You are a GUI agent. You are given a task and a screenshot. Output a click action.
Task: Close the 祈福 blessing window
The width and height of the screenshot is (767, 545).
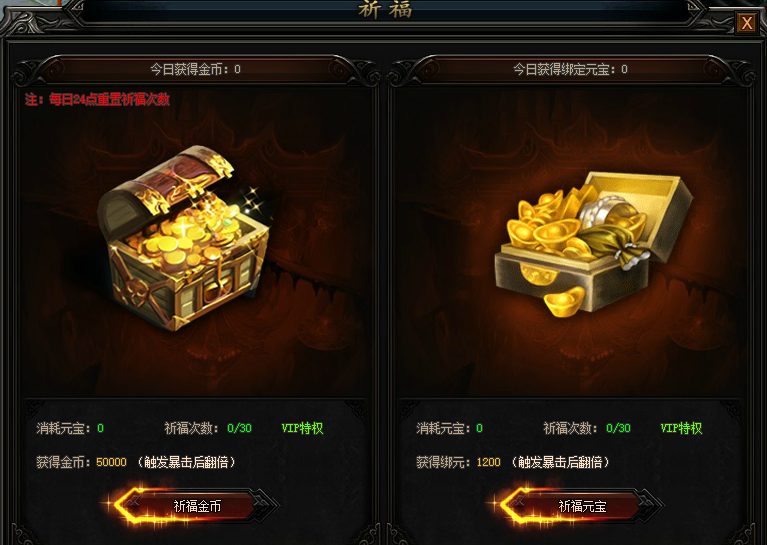pos(746,23)
